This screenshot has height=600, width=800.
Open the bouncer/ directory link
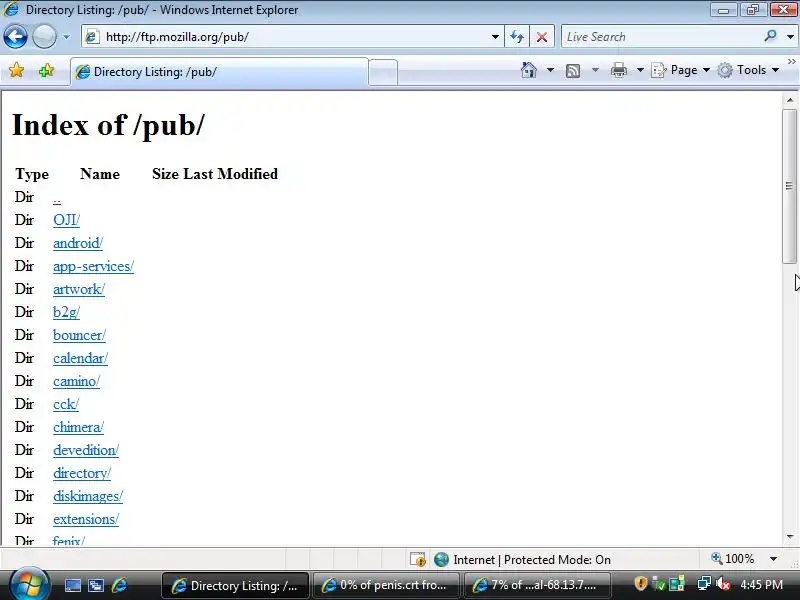pyautogui.click(x=80, y=335)
